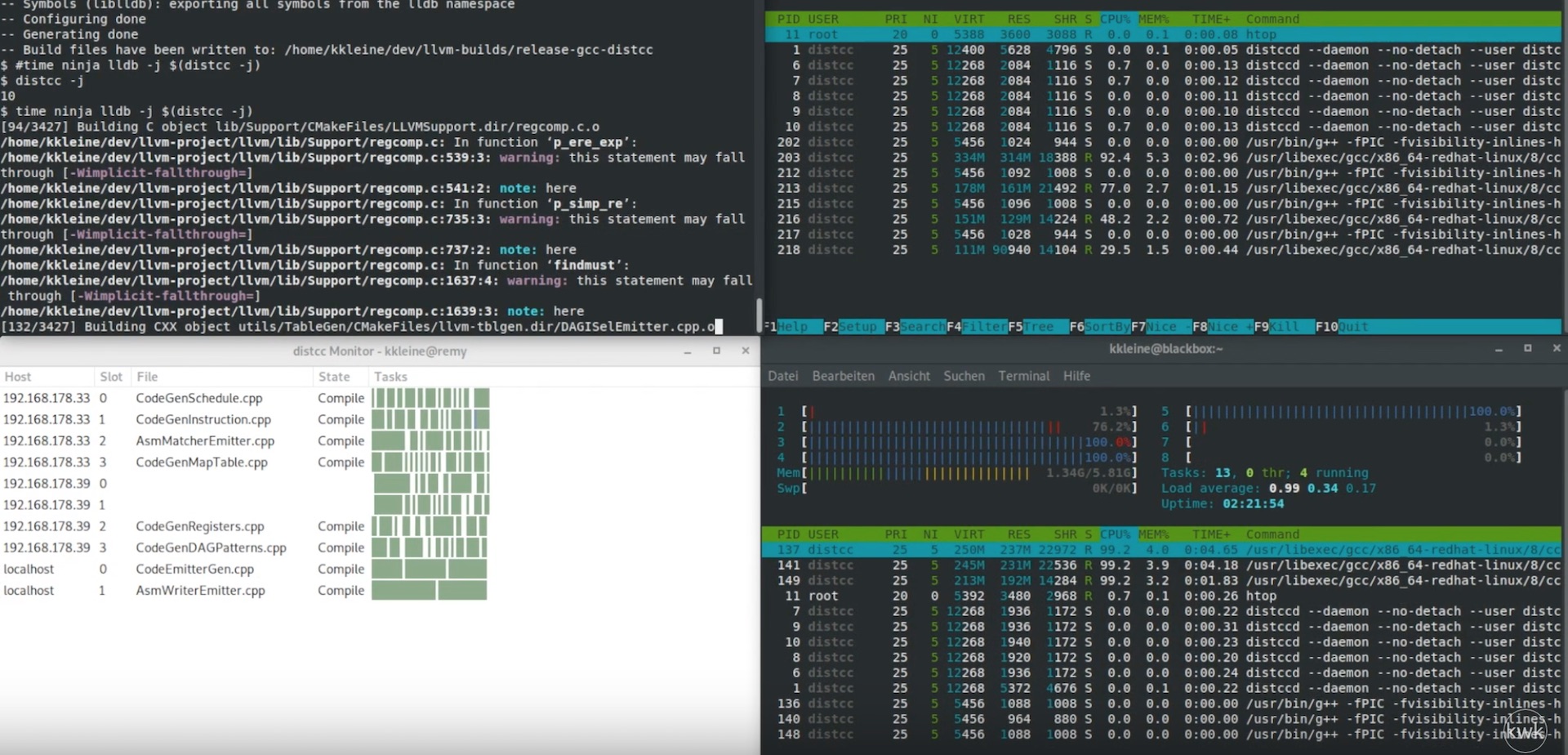Open the Suchen menu
1568x755 pixels.
click(964, 376)
